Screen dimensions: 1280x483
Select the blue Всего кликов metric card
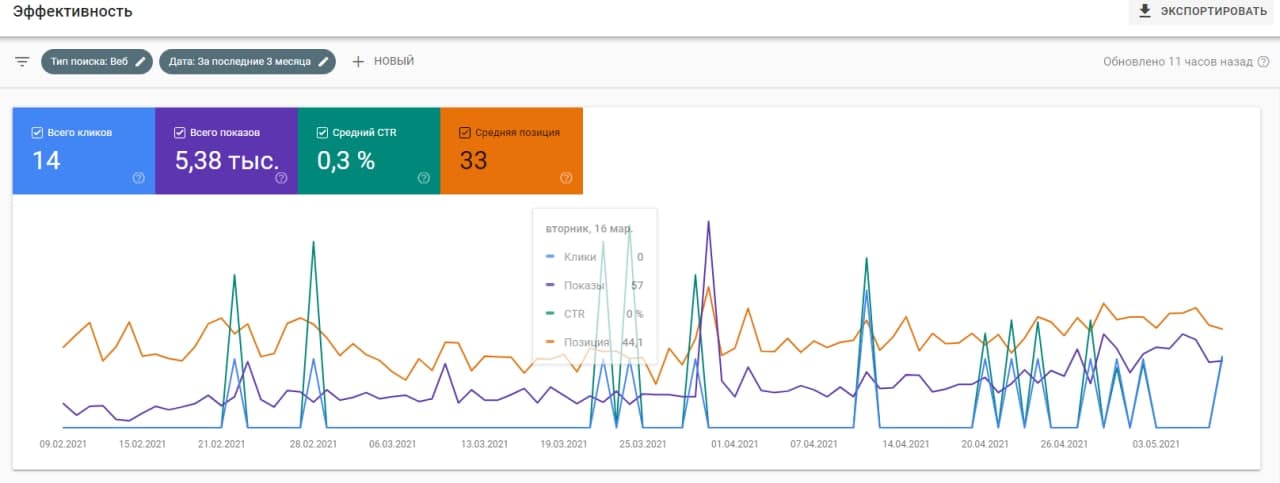pos(84,152)
